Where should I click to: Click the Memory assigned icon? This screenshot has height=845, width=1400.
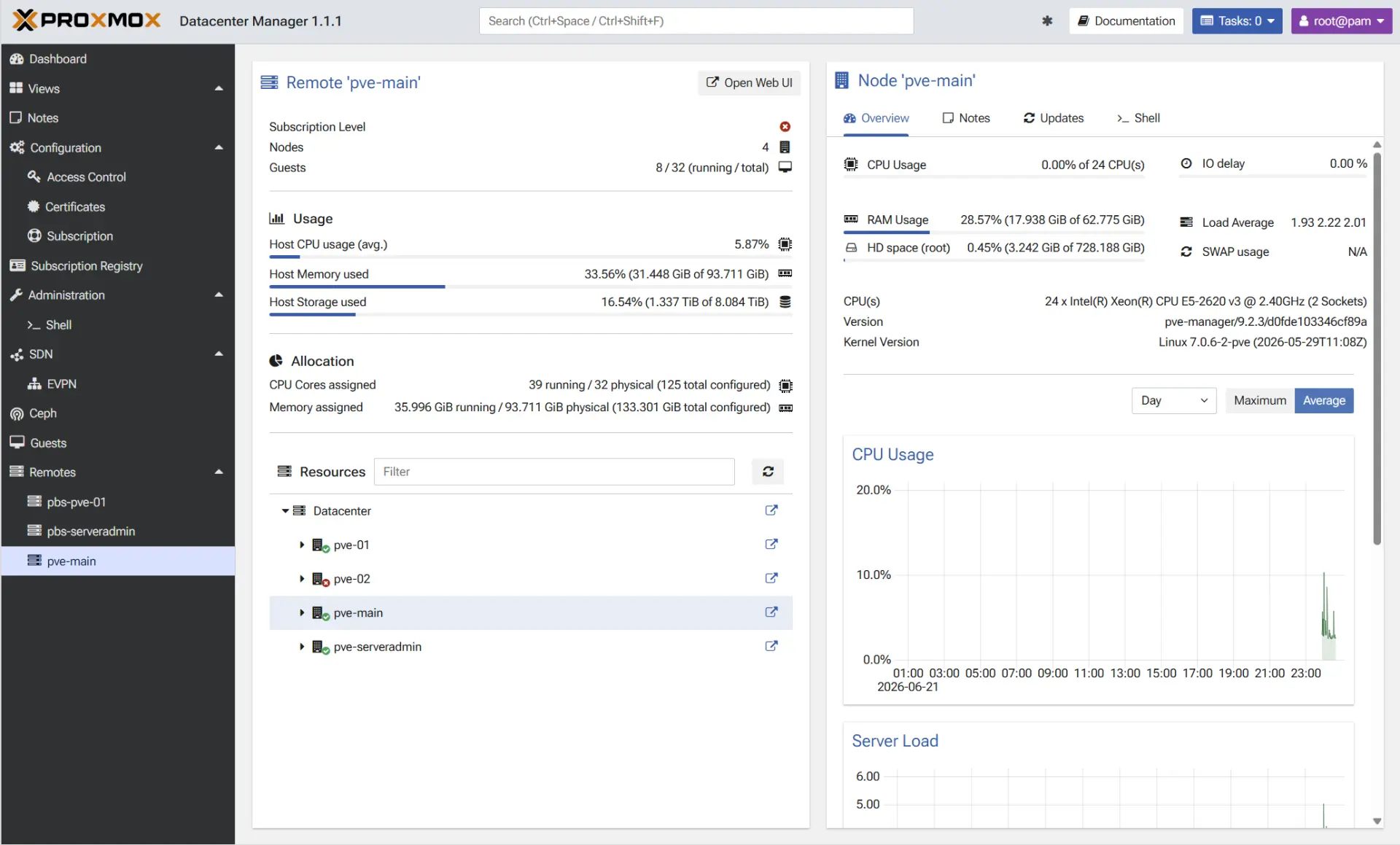click(x=785, y=408)
